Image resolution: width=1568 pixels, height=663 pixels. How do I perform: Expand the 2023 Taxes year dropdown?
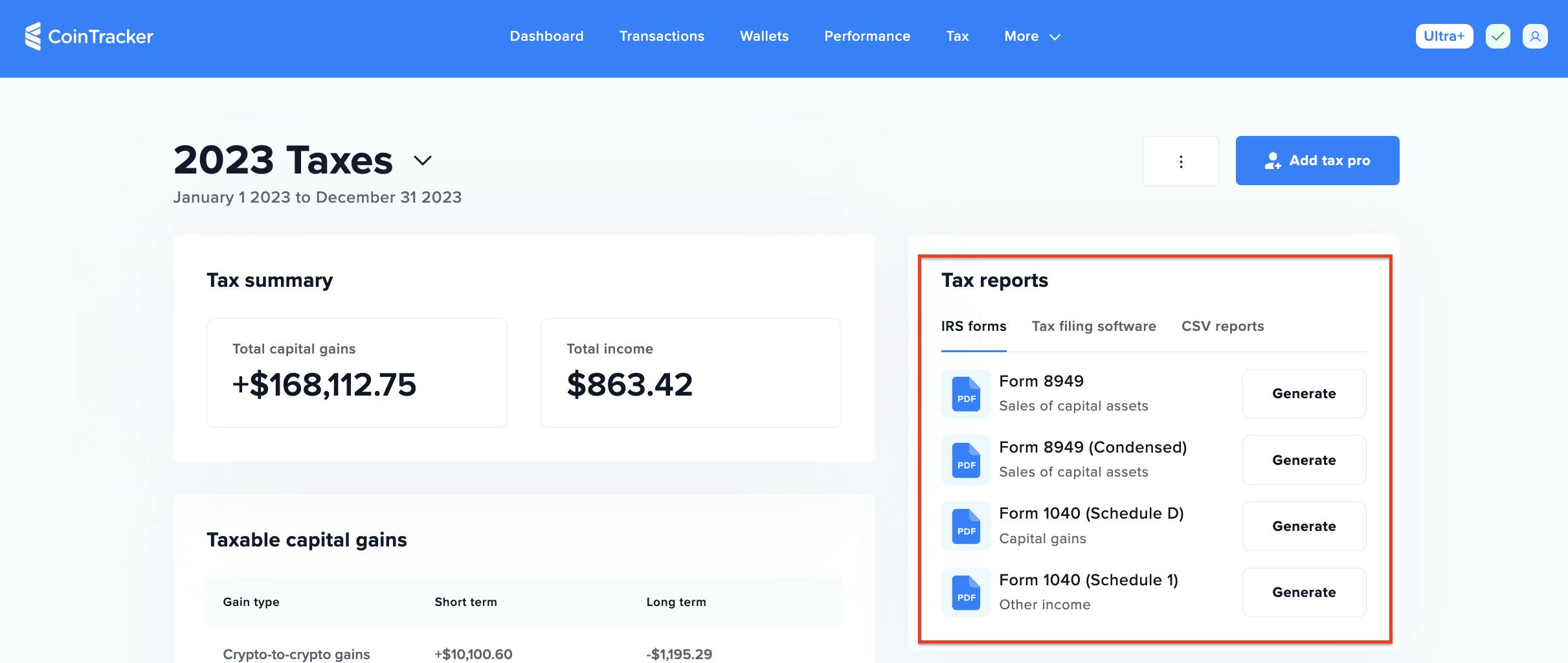pos(422,161)
